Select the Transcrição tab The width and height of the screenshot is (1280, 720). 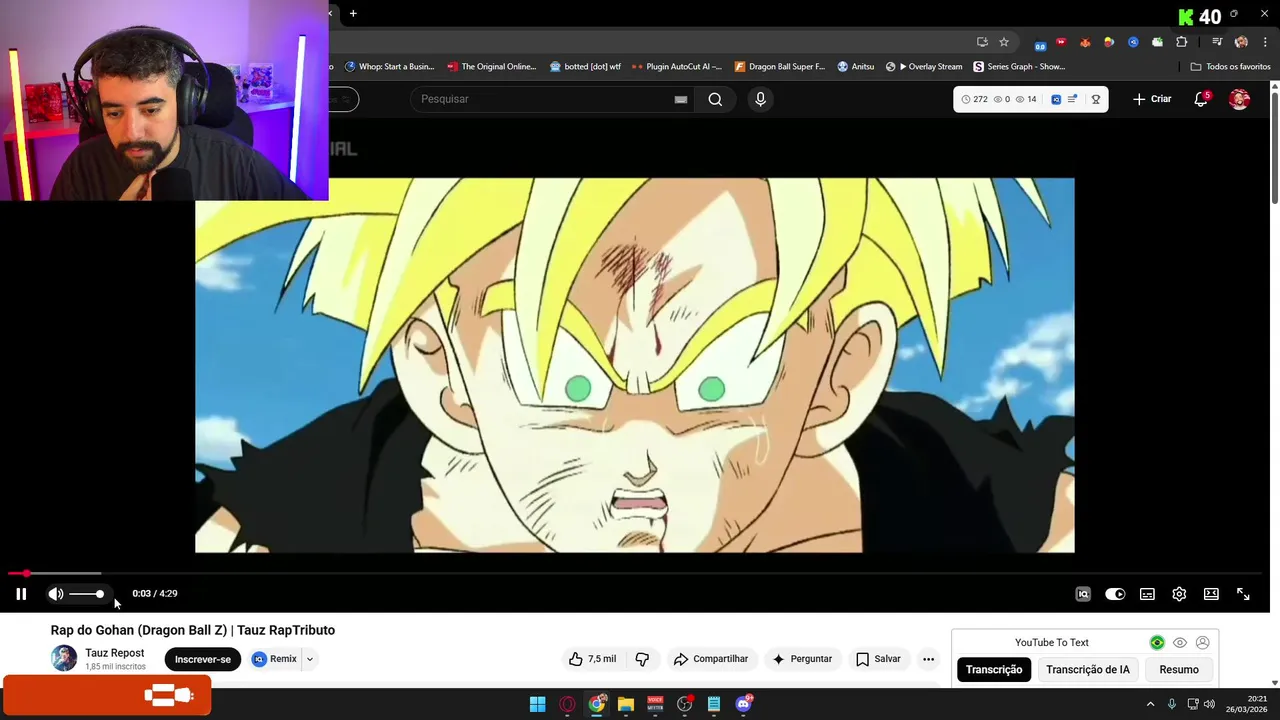[x=994, y=670]
